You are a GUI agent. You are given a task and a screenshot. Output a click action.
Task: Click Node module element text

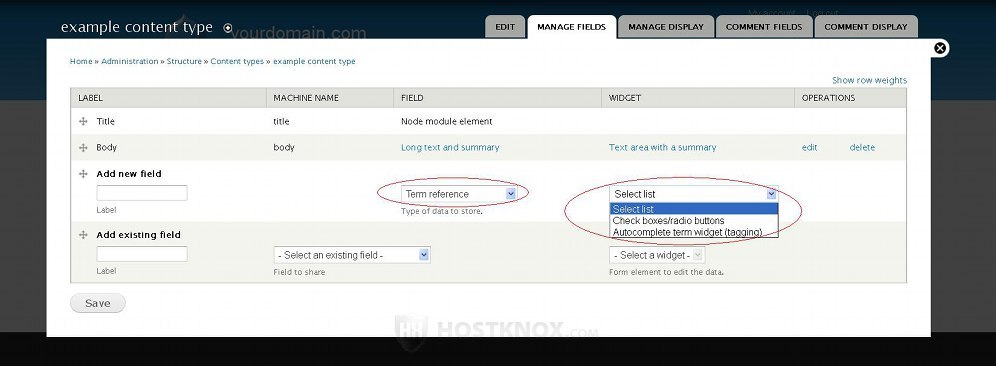(x=447, y=121)
